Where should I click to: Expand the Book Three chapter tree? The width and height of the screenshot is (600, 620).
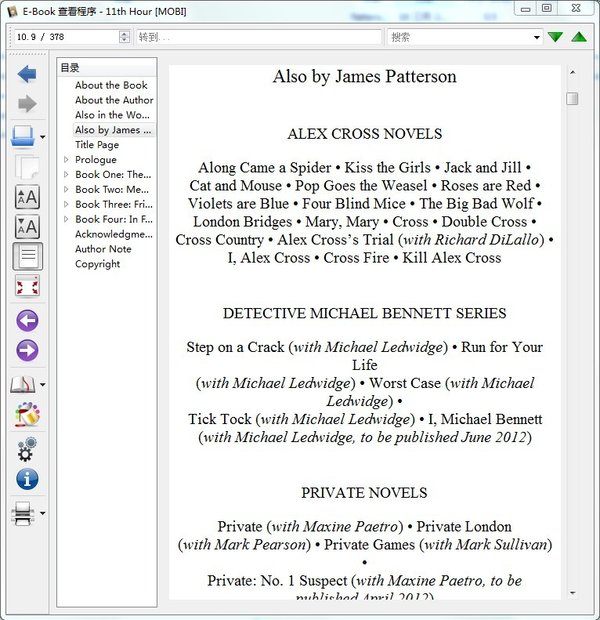click(x=66, y=205)
